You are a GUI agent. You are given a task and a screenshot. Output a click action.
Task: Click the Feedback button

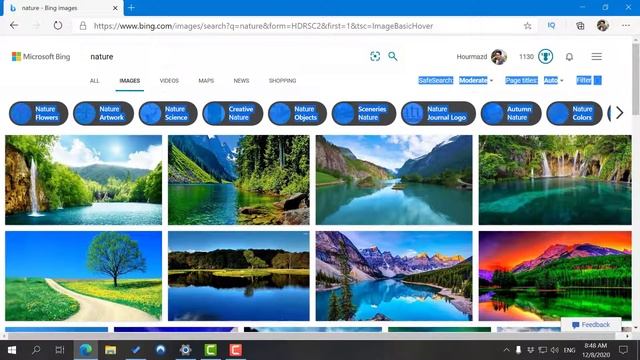(x=591, y=325)
